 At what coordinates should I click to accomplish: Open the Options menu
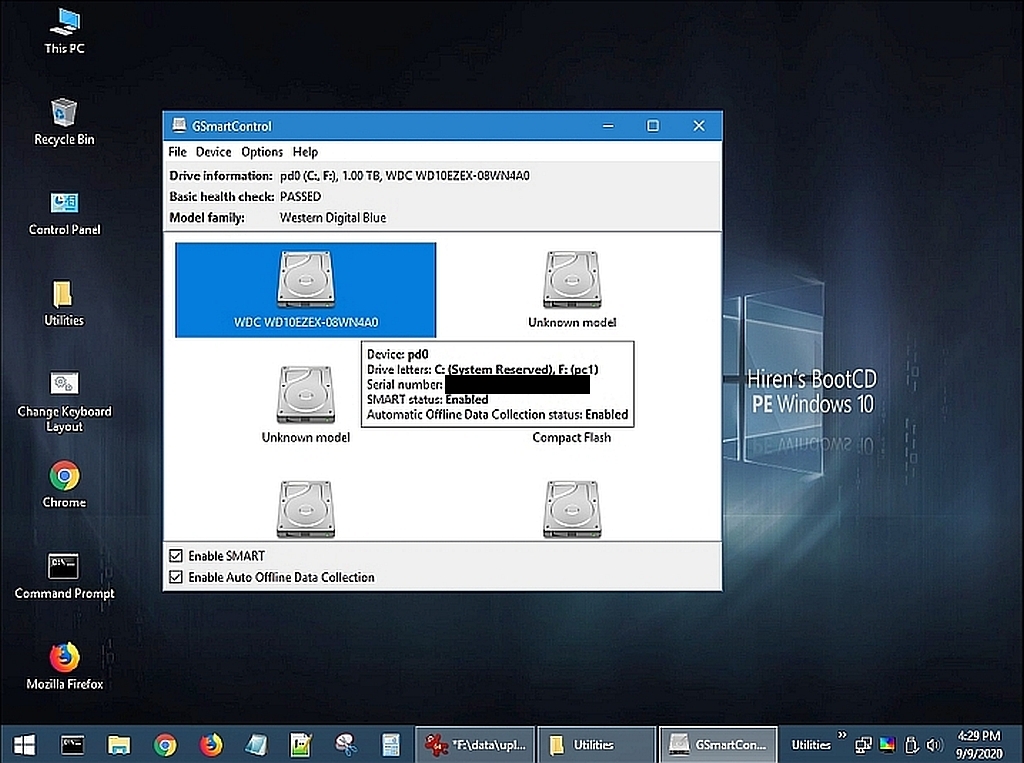pos(262,152)
